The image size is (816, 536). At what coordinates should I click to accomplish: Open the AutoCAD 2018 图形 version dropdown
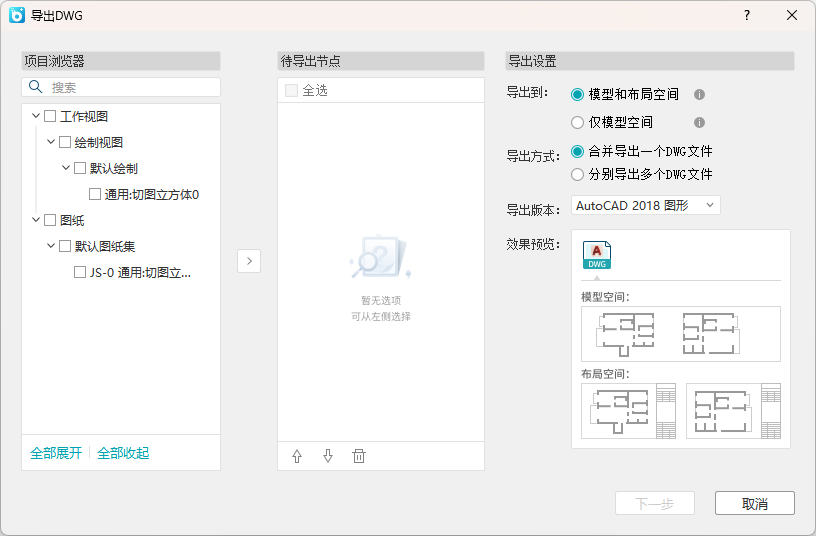645,205
